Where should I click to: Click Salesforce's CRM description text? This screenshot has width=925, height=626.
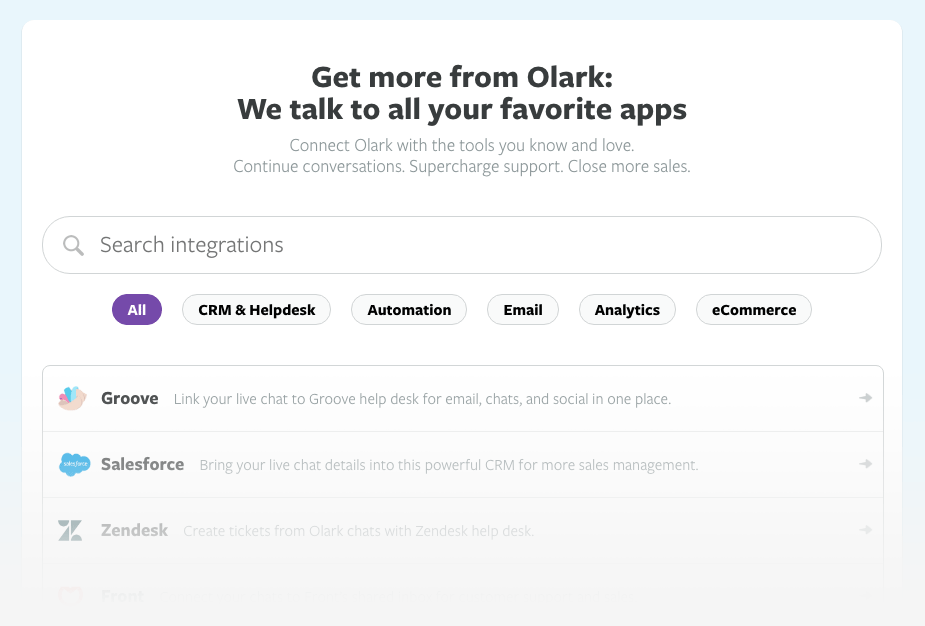point(448,465)
